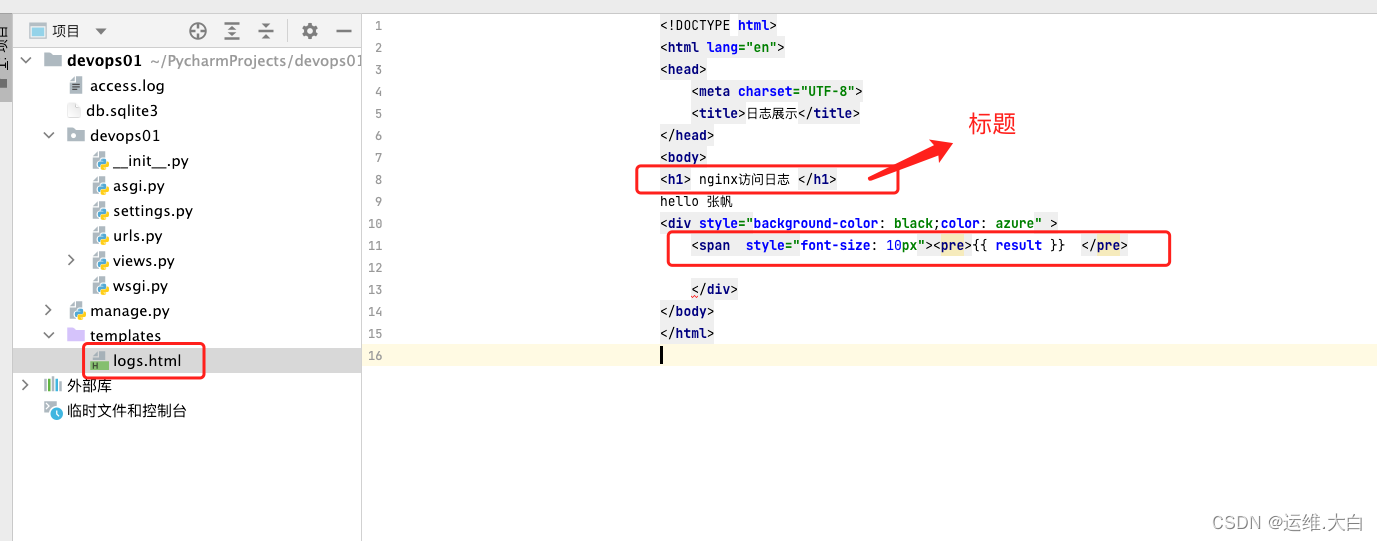Select __init__.py in the project tree
Viewport: 1377px width, 541px height.
click(x=151, y=161)
